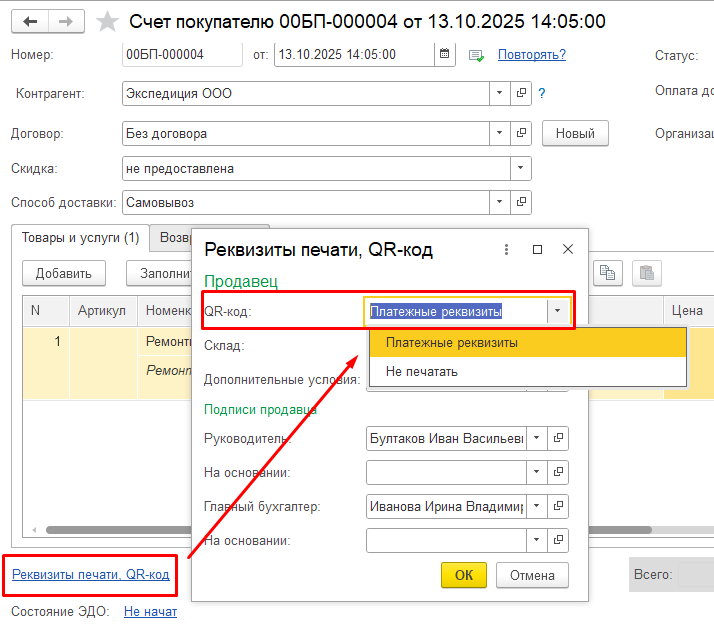The height and width of the screenshot is (624, 714).
Task: Open the dialog's three-dot more menu
Action: tap(506, 249)
